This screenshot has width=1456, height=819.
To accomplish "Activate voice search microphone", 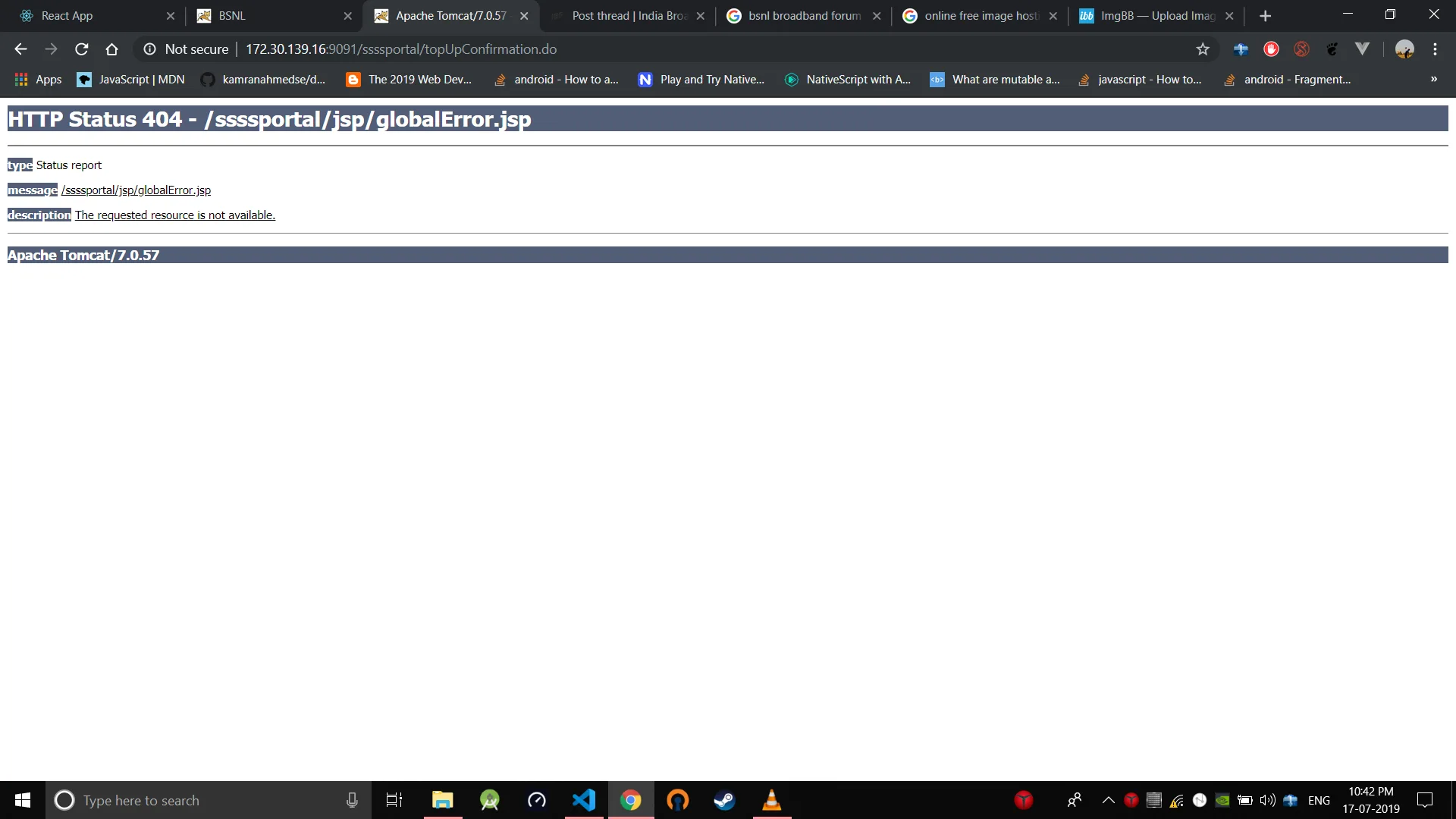I will tap(351, 800).
